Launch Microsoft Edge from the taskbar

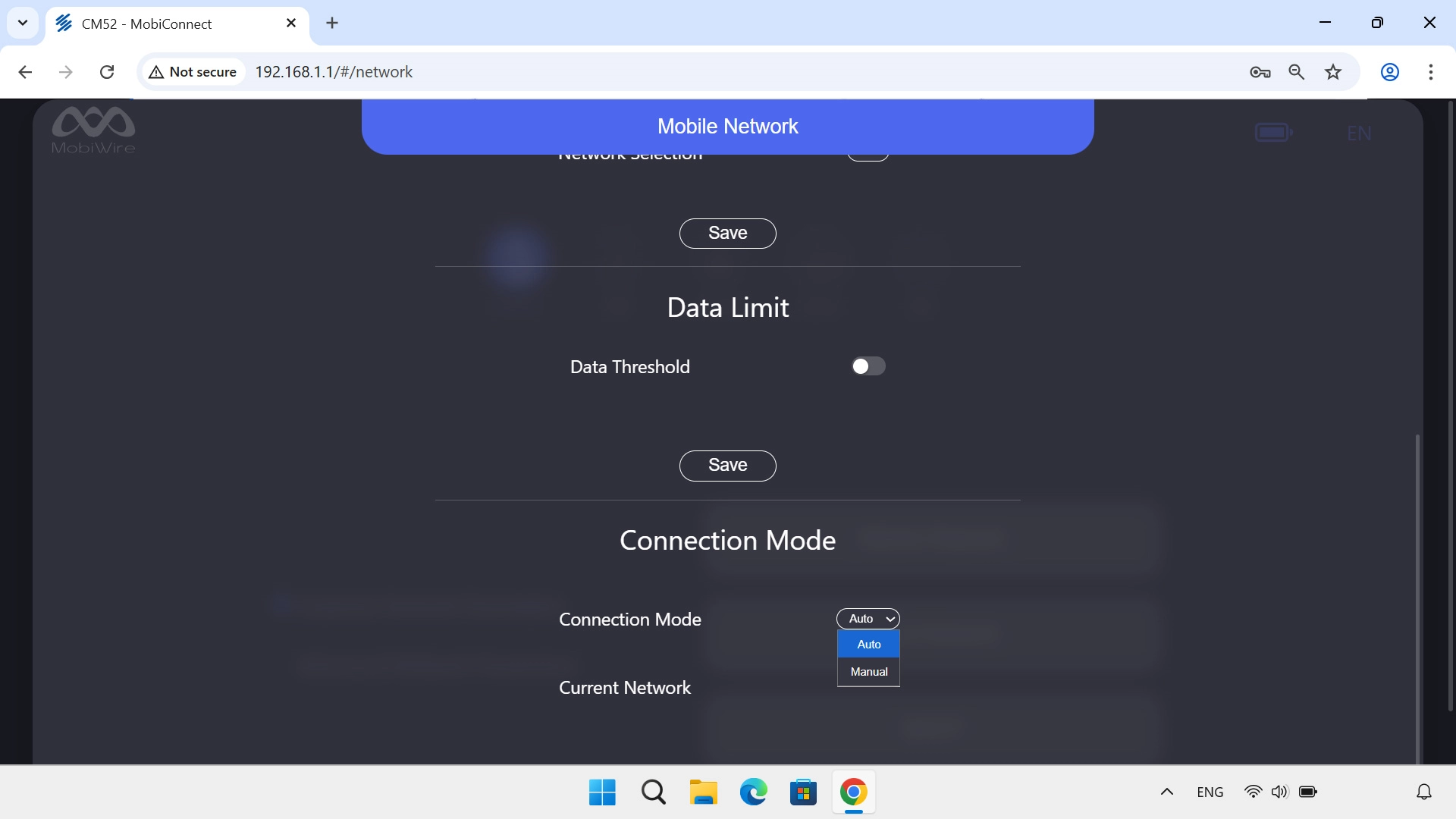tap(752, 792)
